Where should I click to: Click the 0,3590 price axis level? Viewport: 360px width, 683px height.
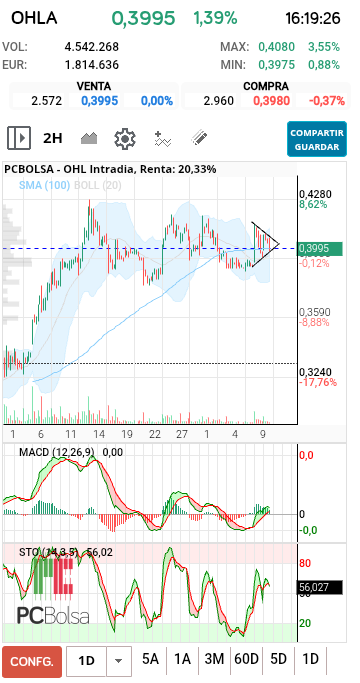click(315, 312)
